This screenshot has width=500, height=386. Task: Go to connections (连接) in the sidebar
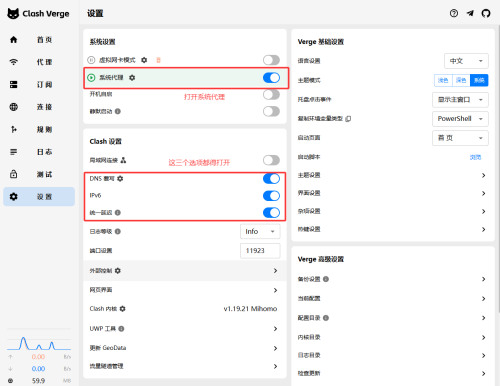pyautogui.click(x=39, y=107)
